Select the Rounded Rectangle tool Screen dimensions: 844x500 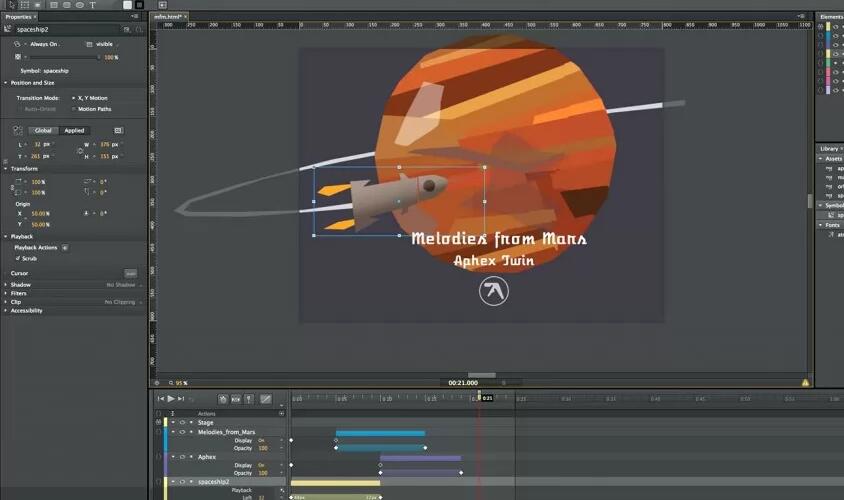pyautogui.click(x=67, y=5)
